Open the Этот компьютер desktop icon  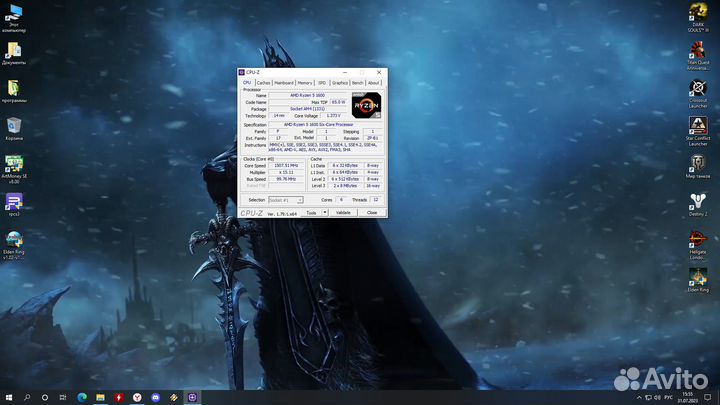pyautogui.click(x=14, y=13)
